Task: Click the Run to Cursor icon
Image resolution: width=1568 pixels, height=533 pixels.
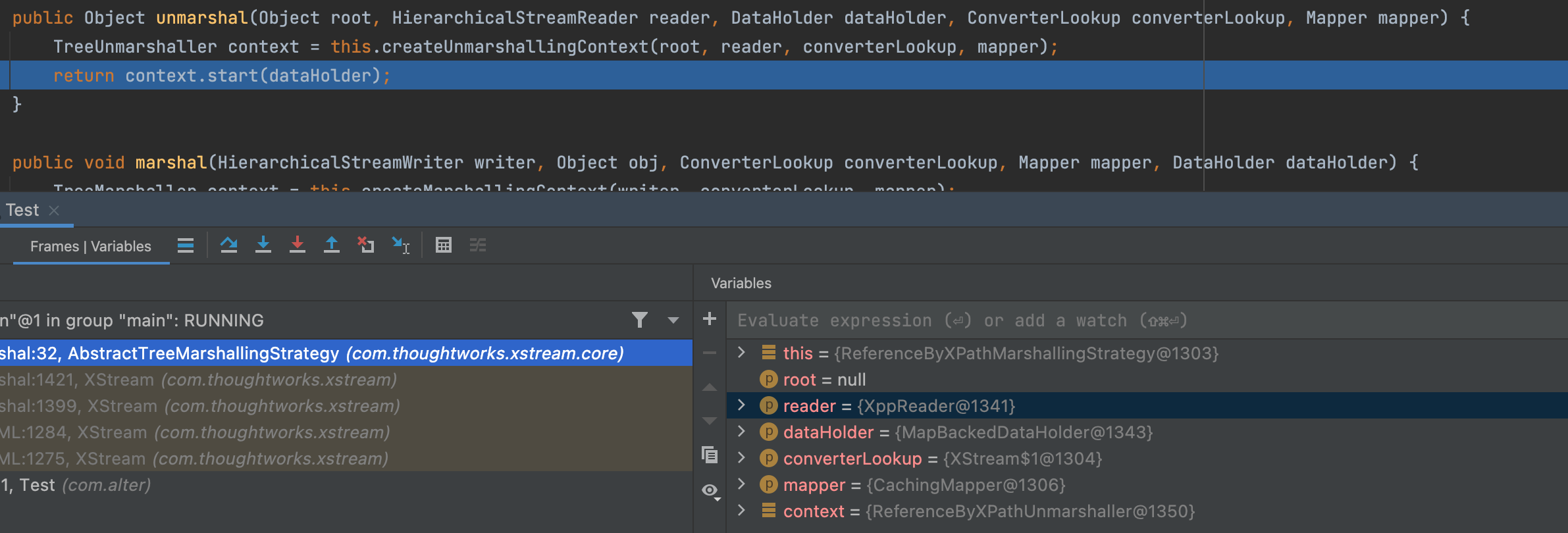Action: [x=400, y=245]
